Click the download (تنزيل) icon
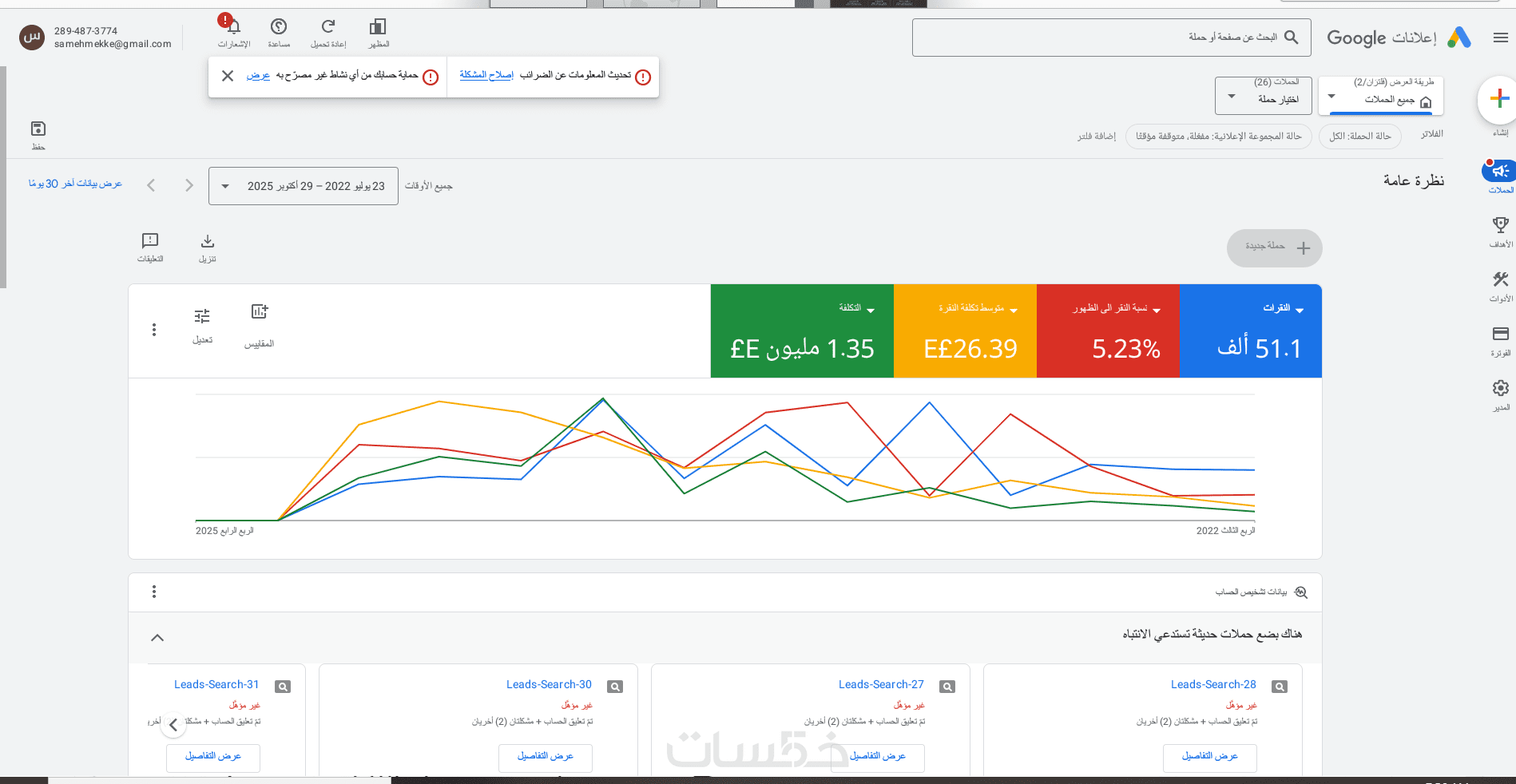This screenshot has width=1516, height=784. (208, 241)
